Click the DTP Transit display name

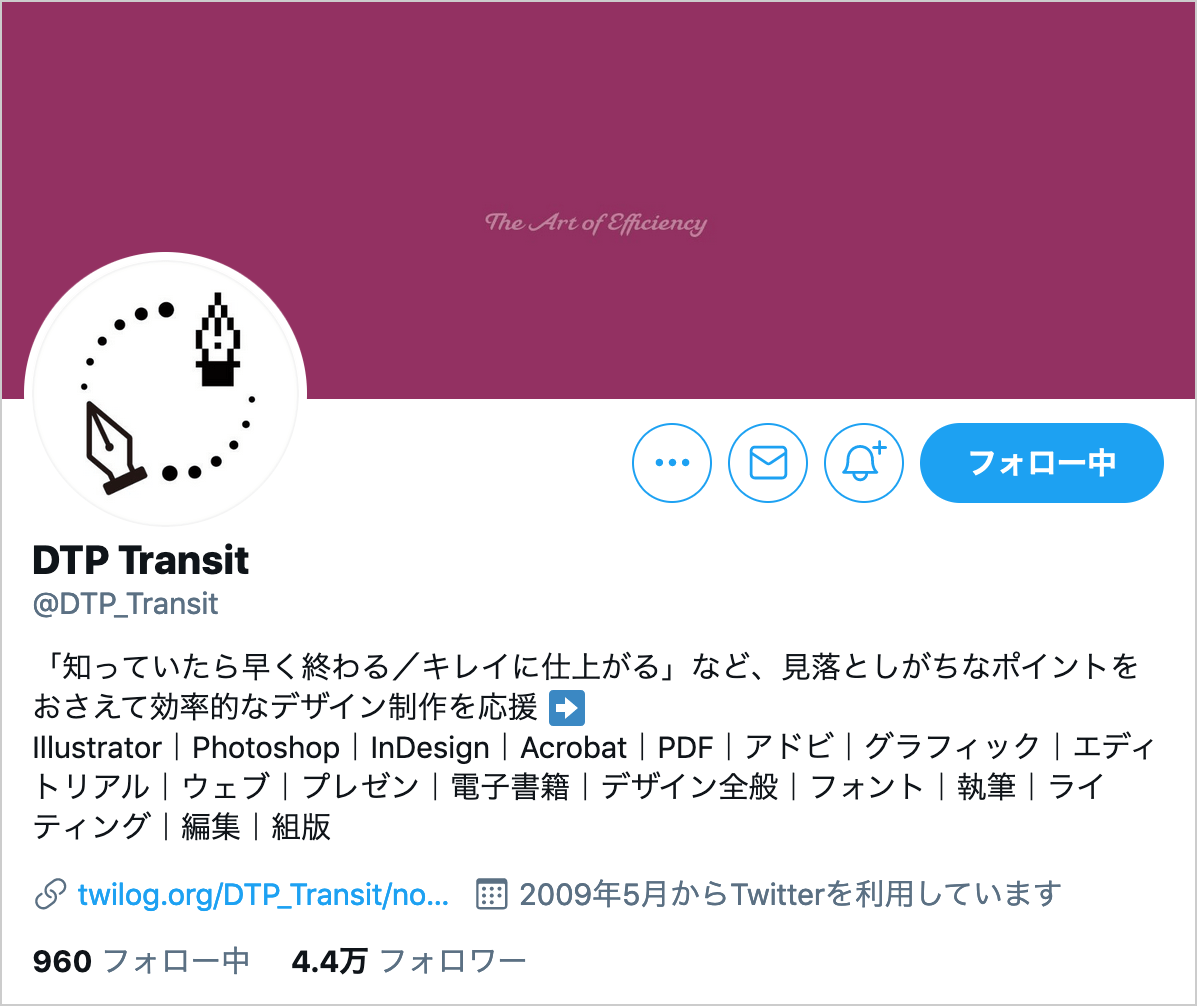coord(140,560)
